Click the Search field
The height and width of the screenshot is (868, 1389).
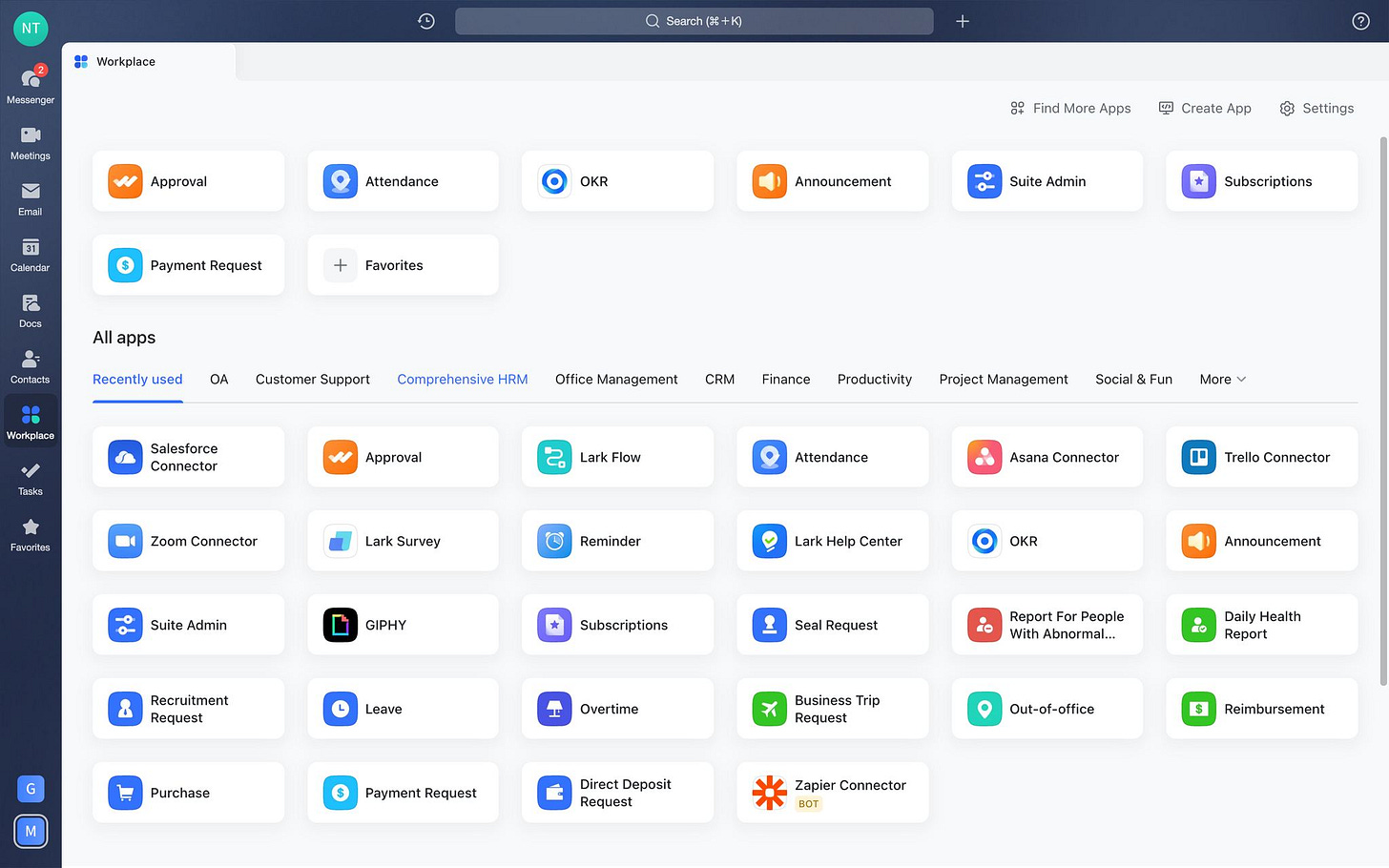(x=694, y=21)
